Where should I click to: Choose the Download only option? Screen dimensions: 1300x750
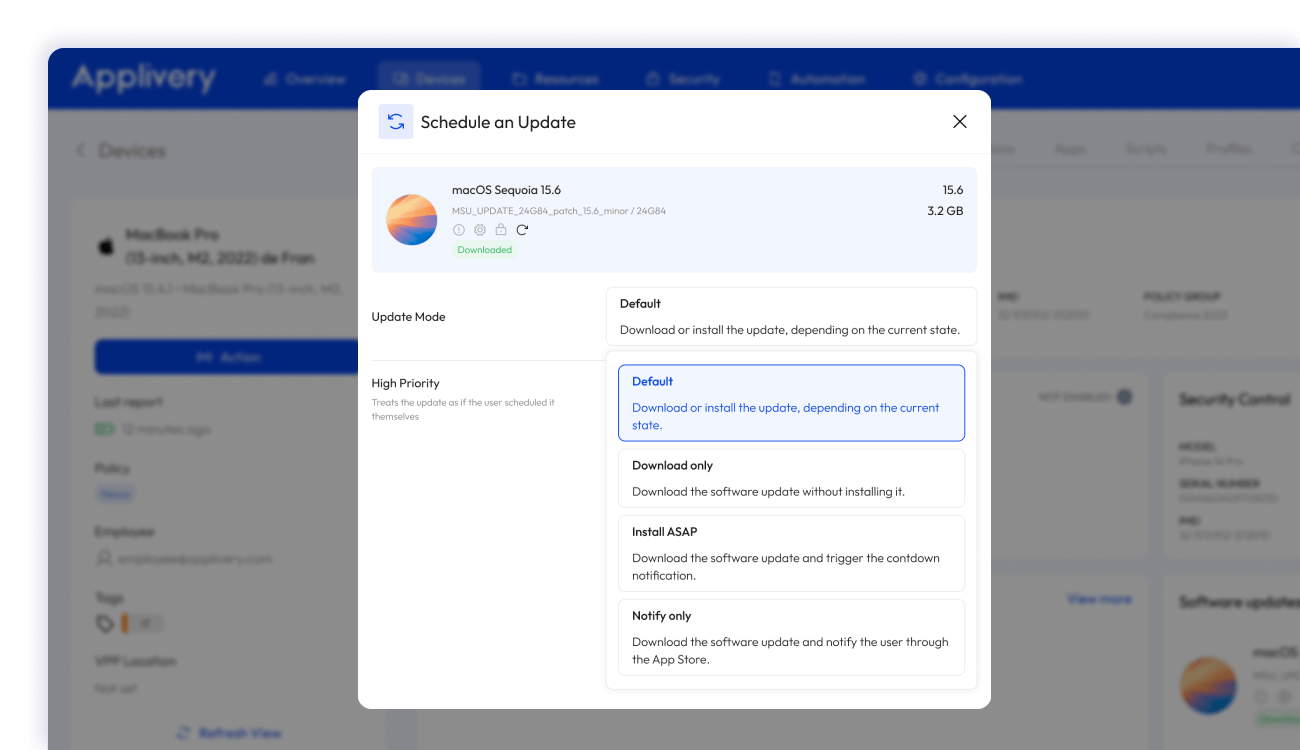click(x=790, y=478)
